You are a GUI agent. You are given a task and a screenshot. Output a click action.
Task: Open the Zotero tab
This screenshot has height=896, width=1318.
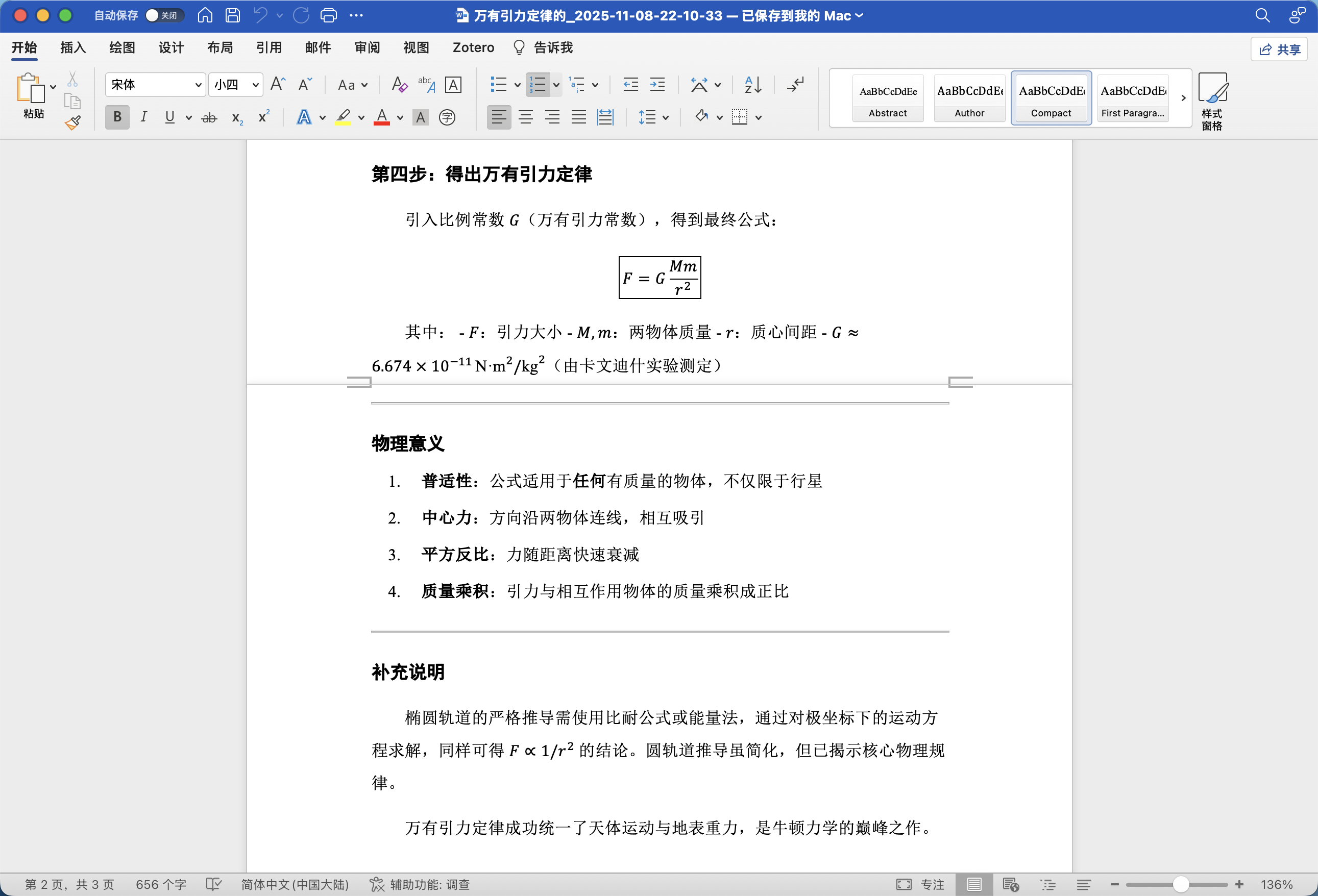coord(473,47)
